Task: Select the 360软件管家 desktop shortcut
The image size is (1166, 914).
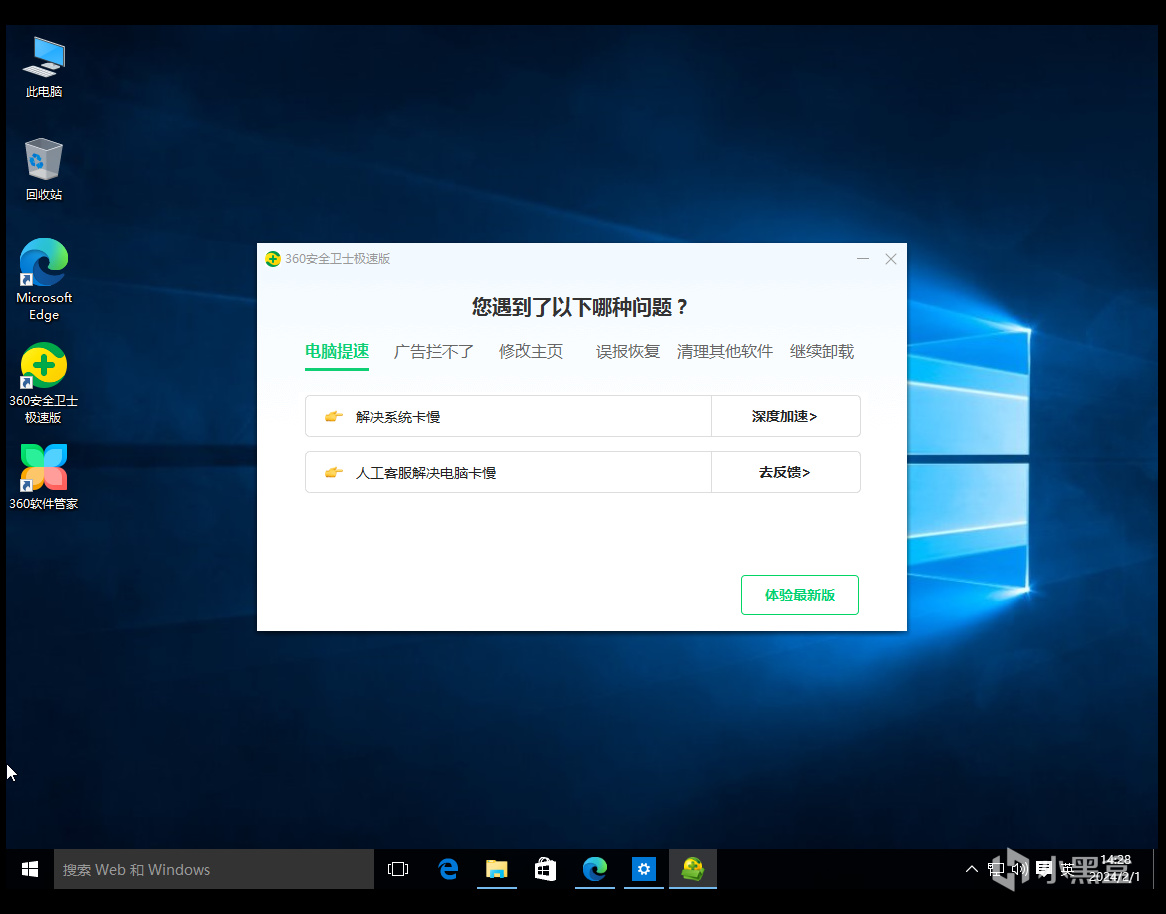Action: (44, 477)
